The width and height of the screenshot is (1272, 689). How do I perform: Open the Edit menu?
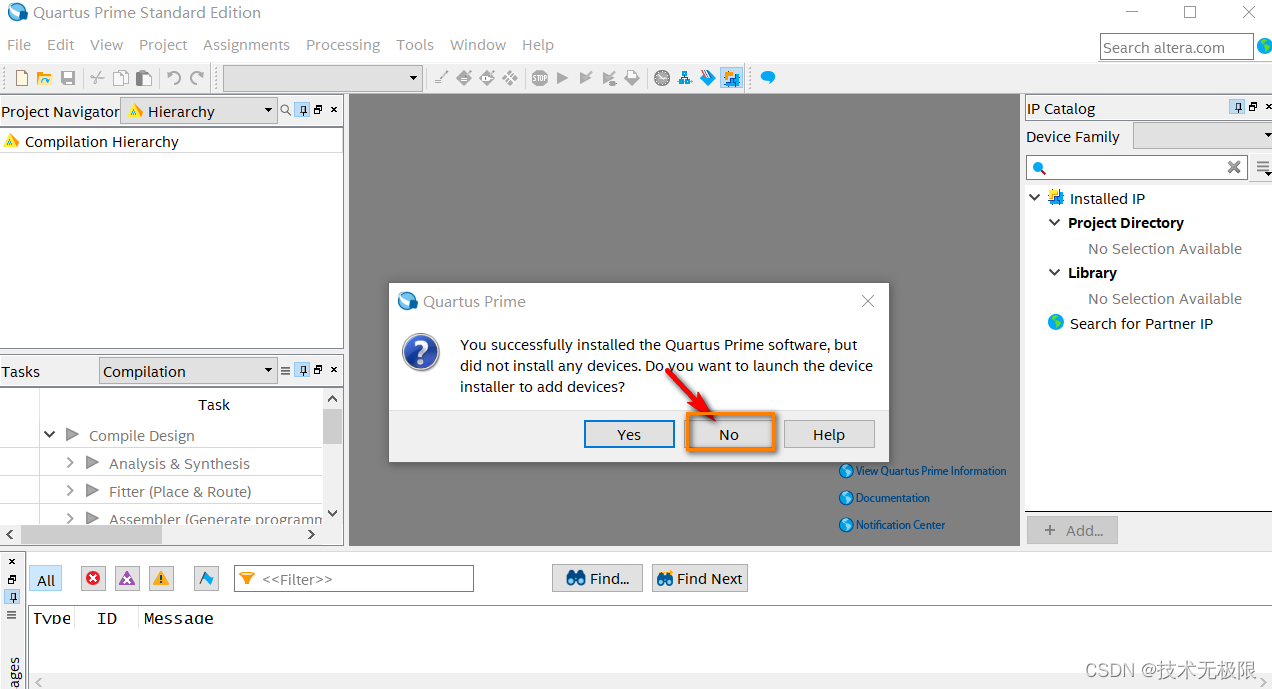point(61,45)
